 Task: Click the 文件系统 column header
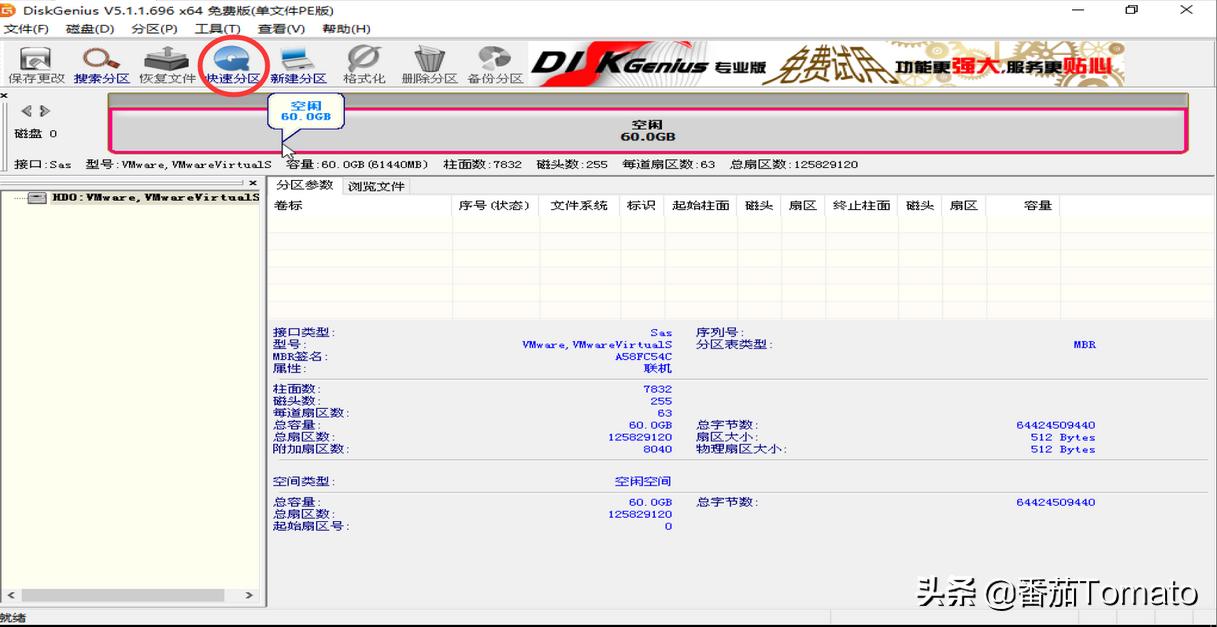click(x=579, y=205)
